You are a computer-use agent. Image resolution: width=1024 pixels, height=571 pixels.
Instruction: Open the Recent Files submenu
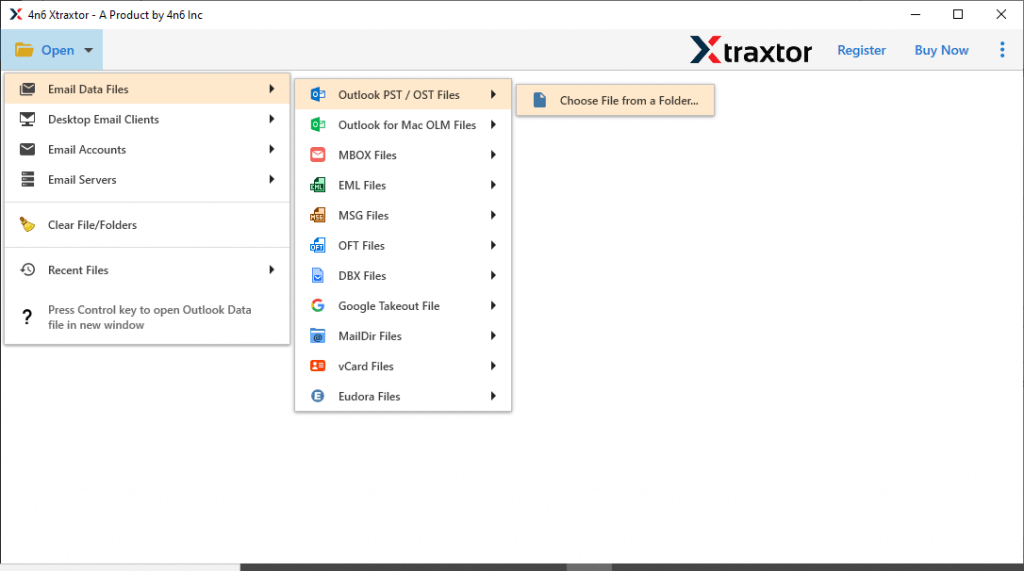[x=147, y=270]
